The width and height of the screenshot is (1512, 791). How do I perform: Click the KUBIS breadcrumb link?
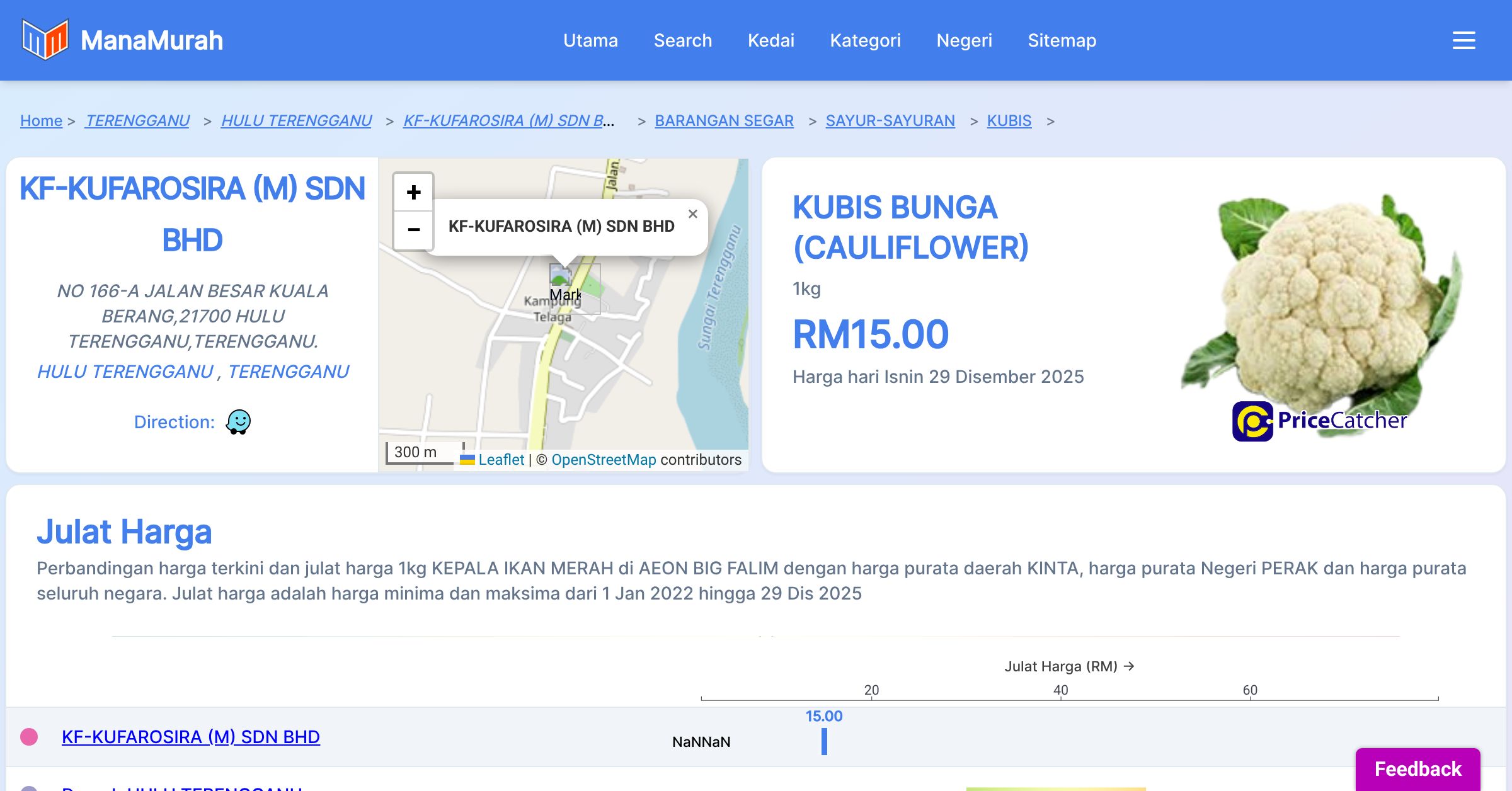click(x=1009, y=120)
